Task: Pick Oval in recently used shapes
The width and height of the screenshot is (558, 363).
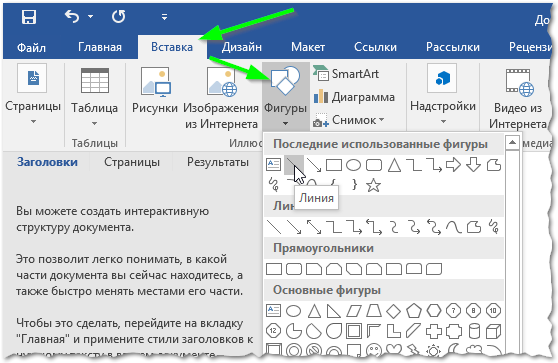Action: pyautogui.click(x=354, y=165)
